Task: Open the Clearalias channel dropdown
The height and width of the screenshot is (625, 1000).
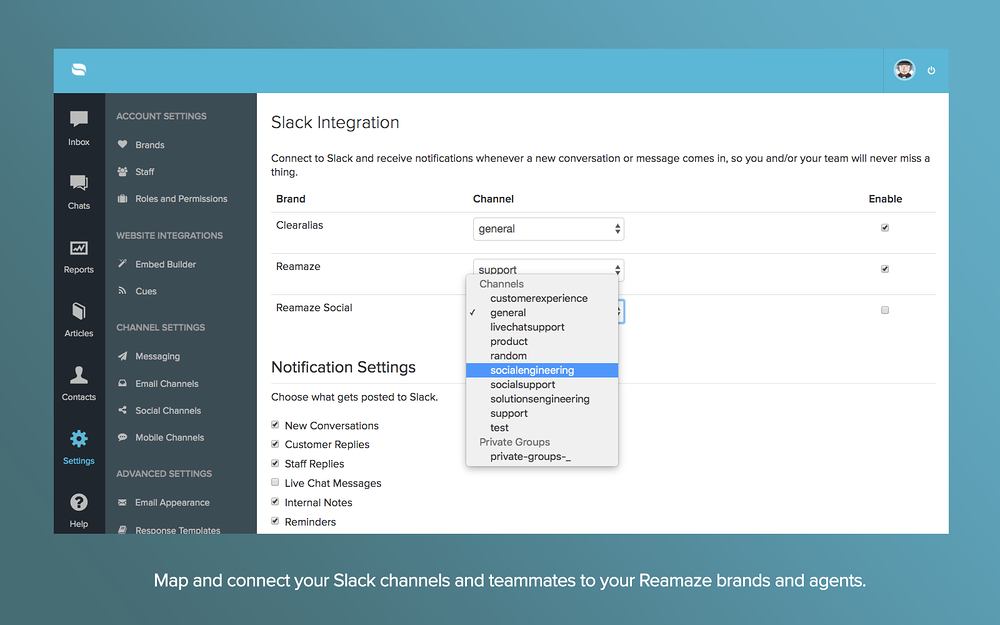Action: pyautogui.click(x=548, y=229)
